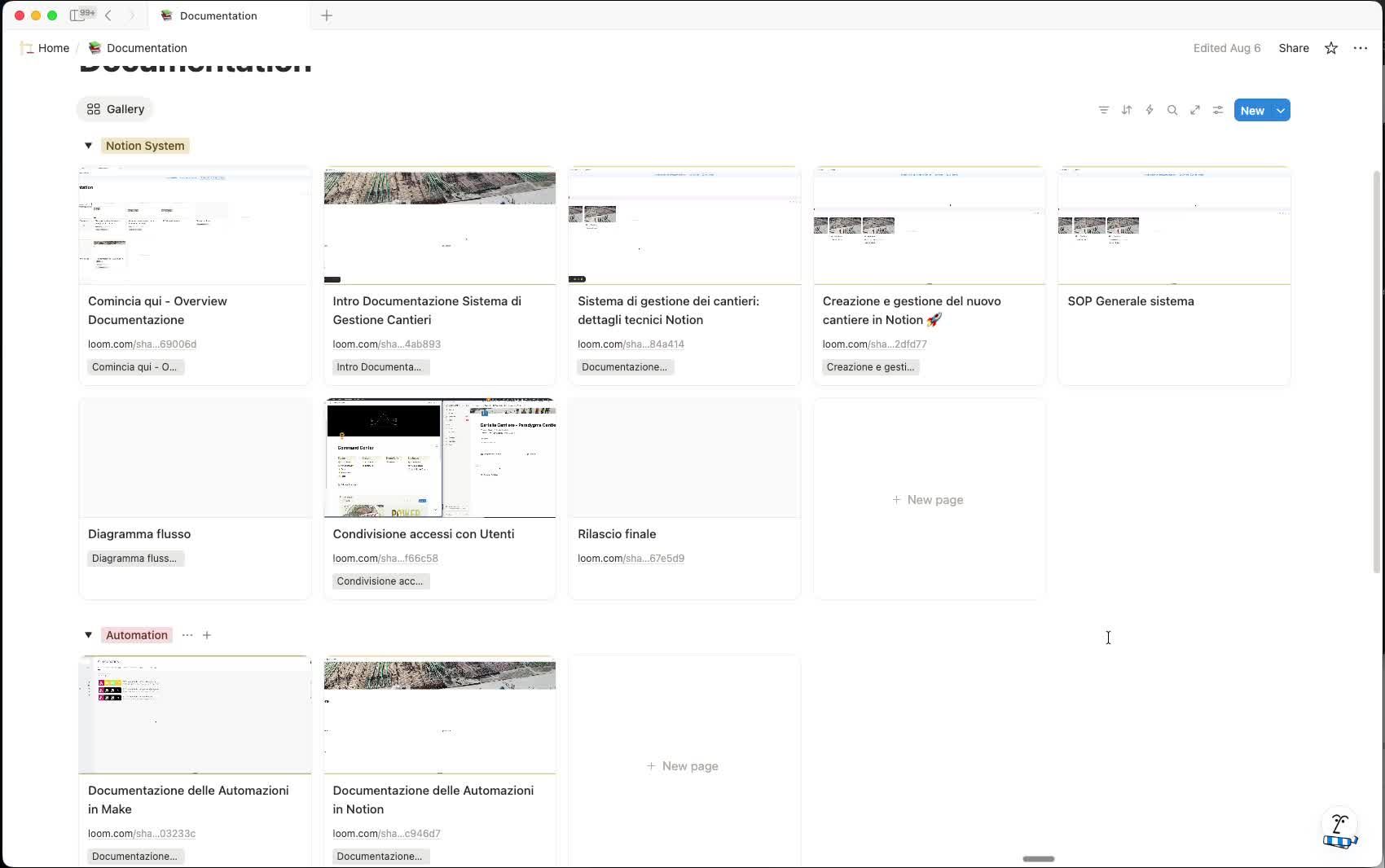Open the filter options for the gallery
This screenshot has height=868, width=1385.
1104,110
